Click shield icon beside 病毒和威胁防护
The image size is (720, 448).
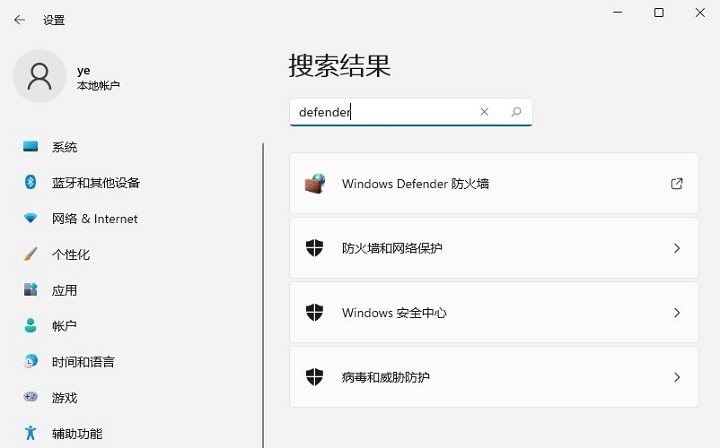[315, 377]
